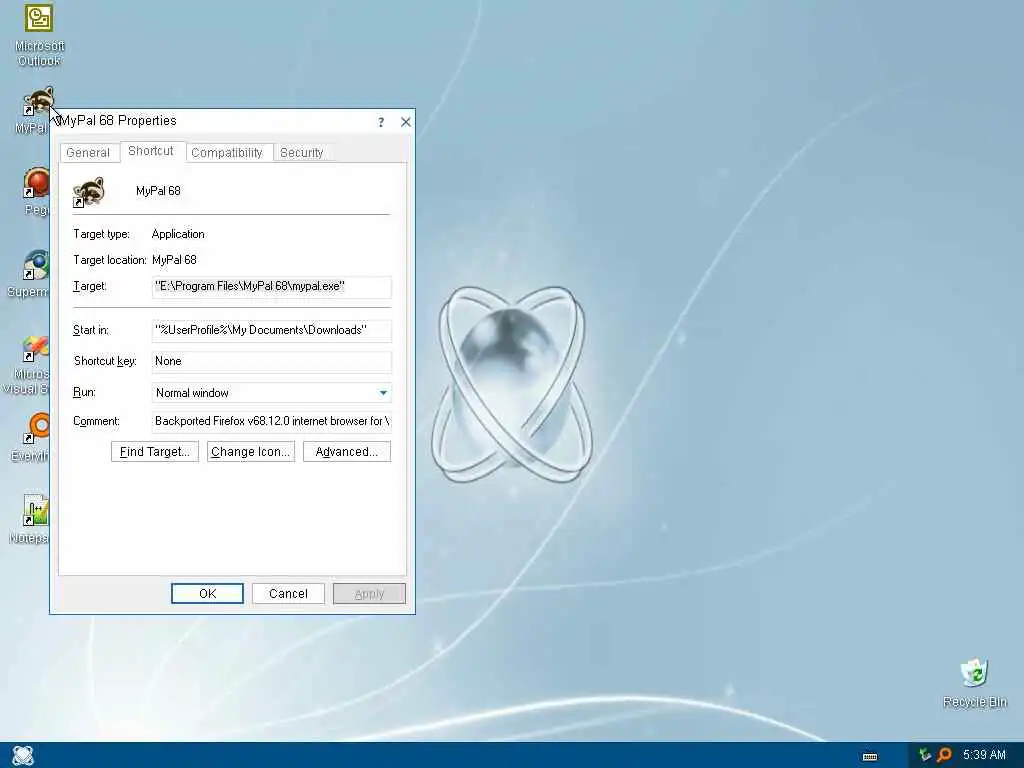Image resolution: width=1024 pixels, height=768 pixels.
Task: Click the Find Target button
Action: click(x=155, y=452)
